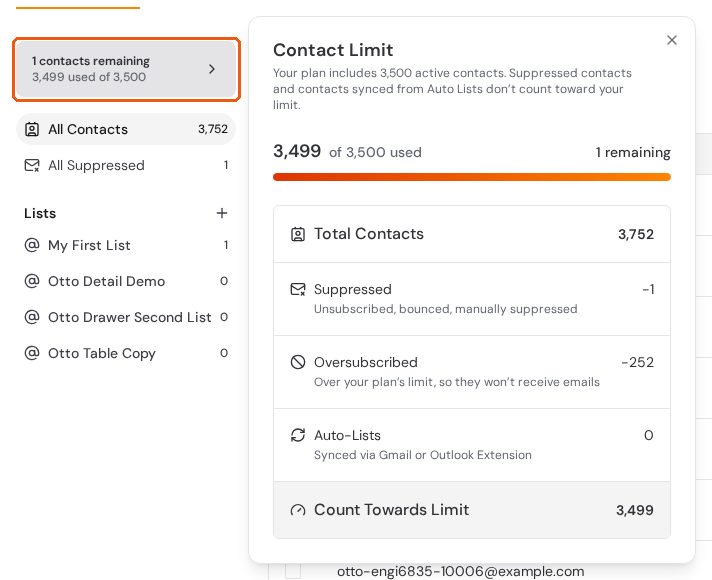The image size is (712, 580).
Task: Click the All Suppressed envelope icon
Action: pos(32,165)
